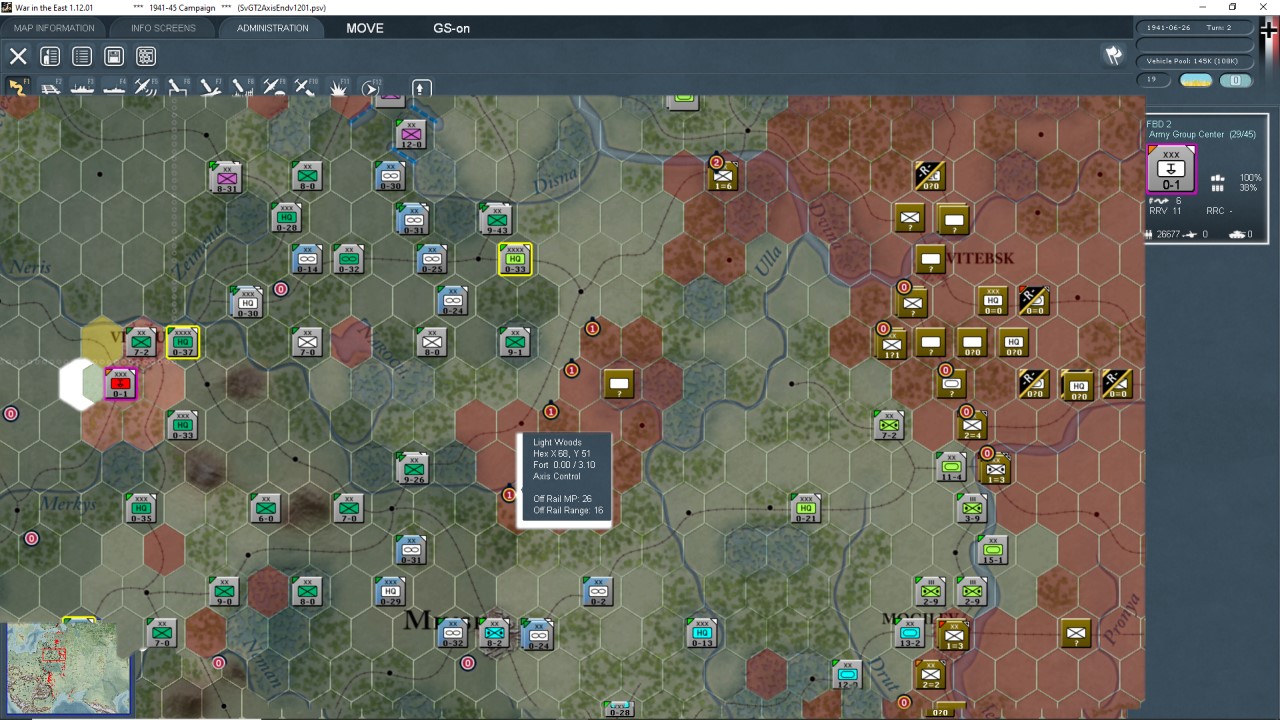Click the FBD 2 unit name in panel
Viewport: 1280px width, 720px height.
coord(1158,124)
